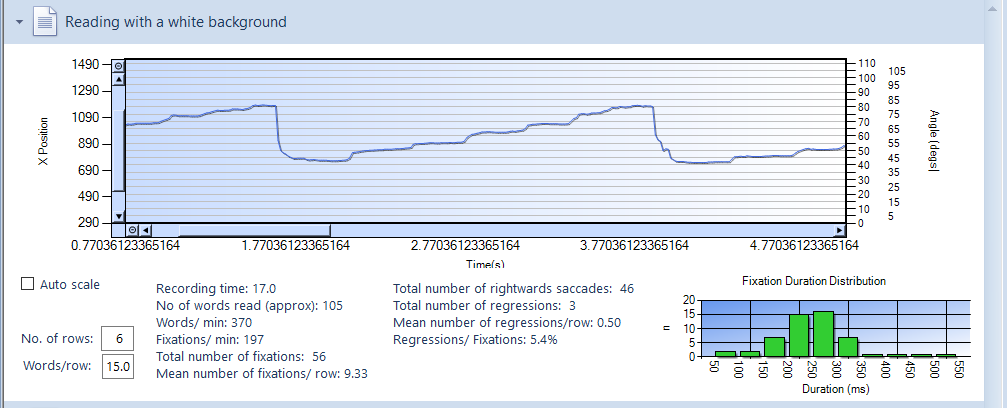
Task: Click the No. of rows input field
Action: pos(117,338)
